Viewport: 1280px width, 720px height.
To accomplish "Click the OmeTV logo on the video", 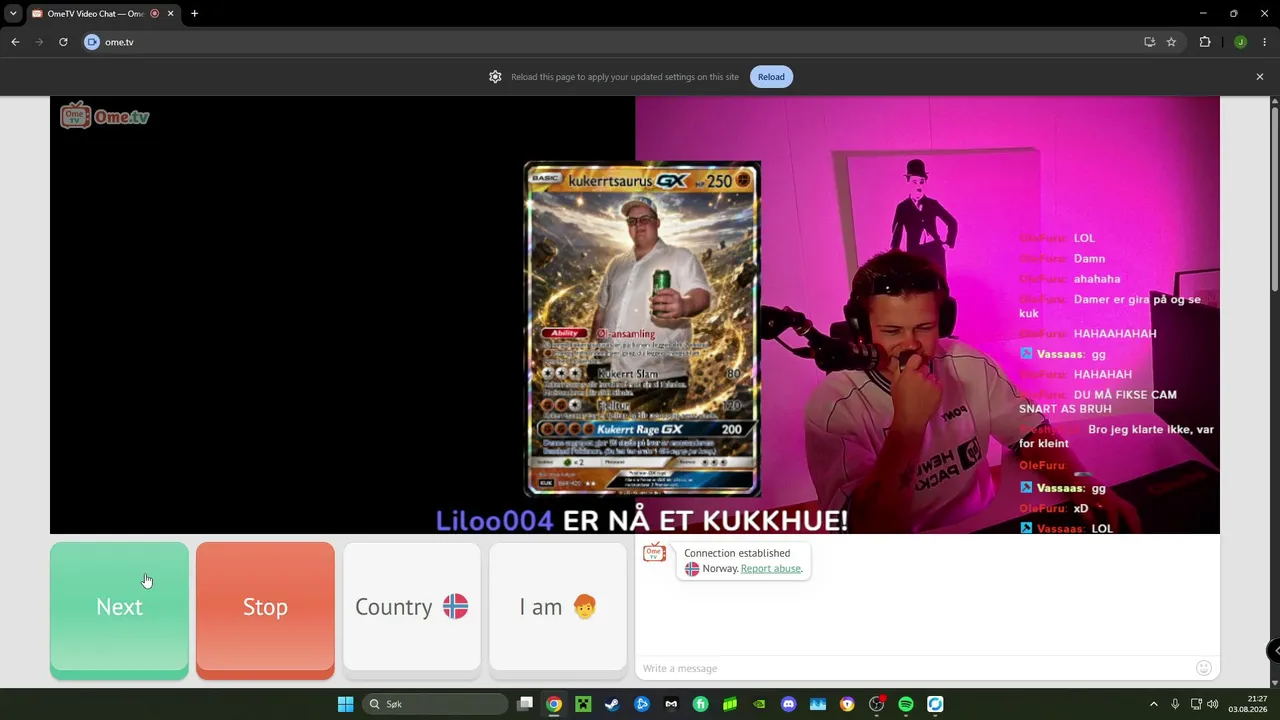I will pyautogui.click(x=105, y=116).
